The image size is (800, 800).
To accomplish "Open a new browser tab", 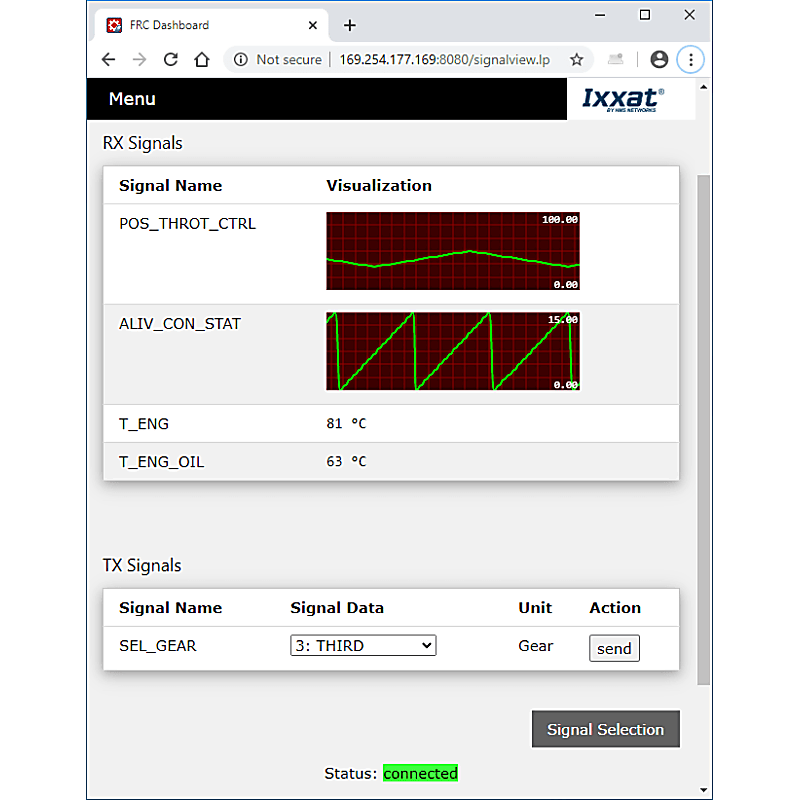I will click(349, 25).
